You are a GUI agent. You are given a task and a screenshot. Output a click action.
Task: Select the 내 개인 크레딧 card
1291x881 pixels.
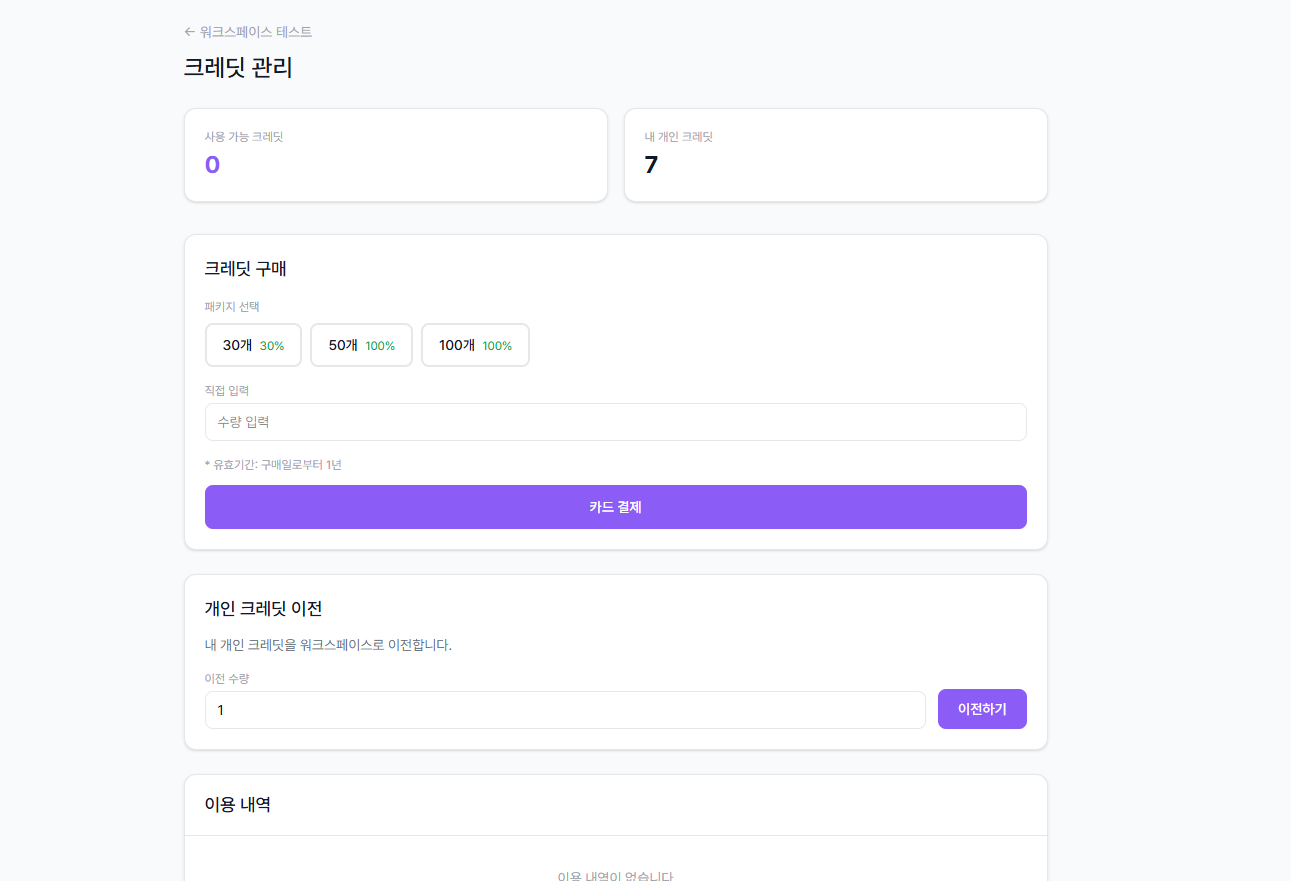[835, 155]
